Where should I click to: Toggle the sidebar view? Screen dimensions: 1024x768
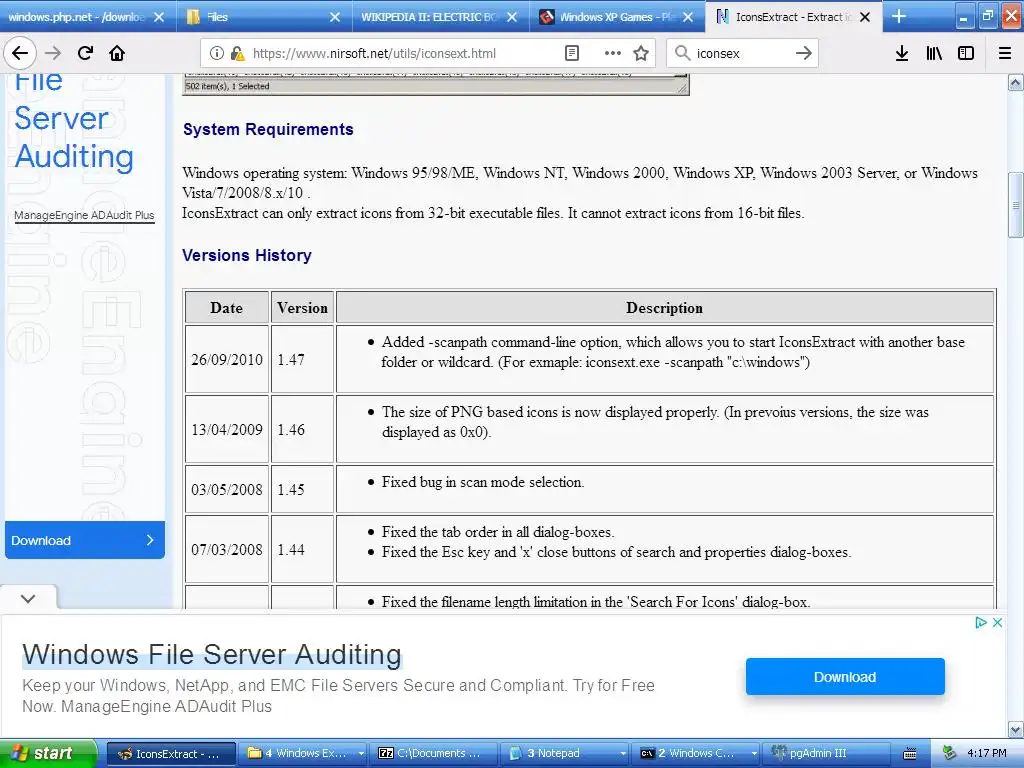(x=966, y=53)
